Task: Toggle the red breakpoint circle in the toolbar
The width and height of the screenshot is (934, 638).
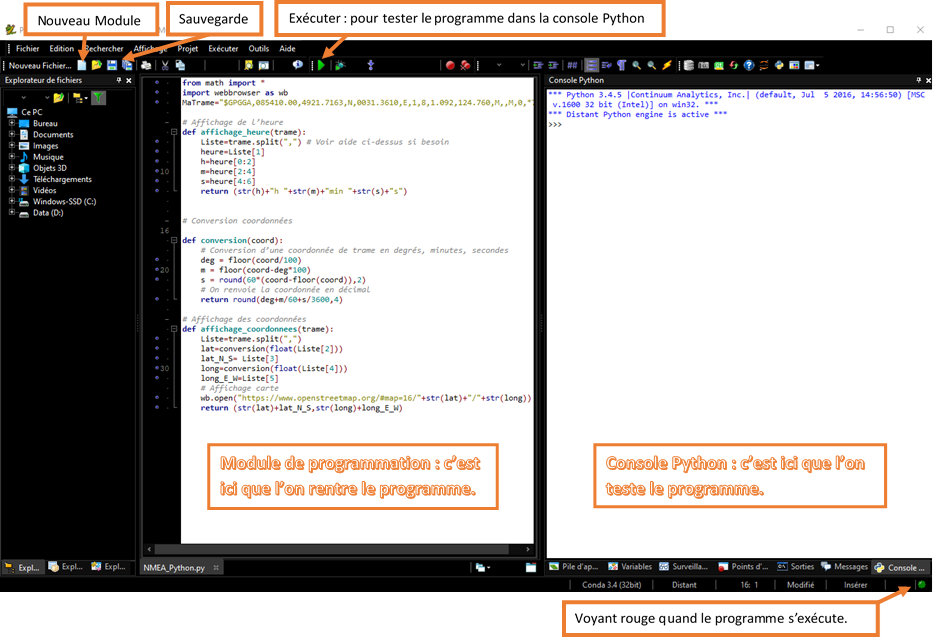Action: point(450,65)
